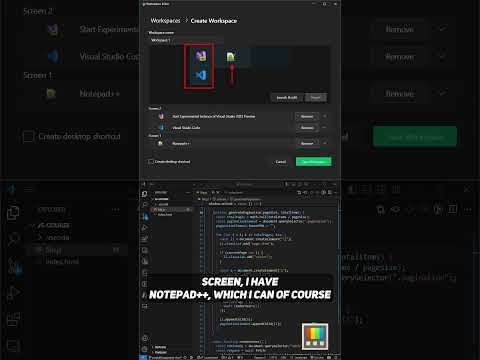Click the Revert button
Screen dimensions: 480x360
pyautogui.click(x=316, y=97)
